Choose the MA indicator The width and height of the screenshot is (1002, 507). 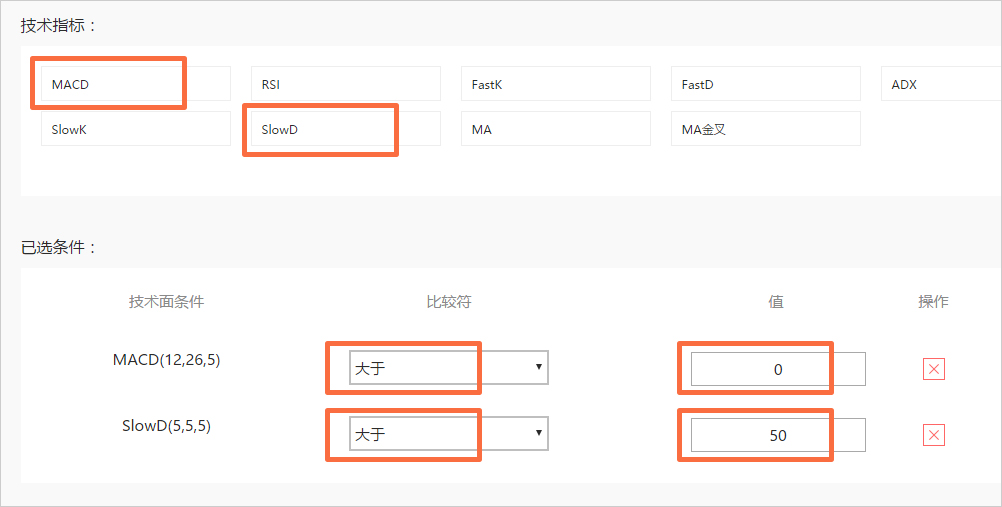(x=555, y=129)
